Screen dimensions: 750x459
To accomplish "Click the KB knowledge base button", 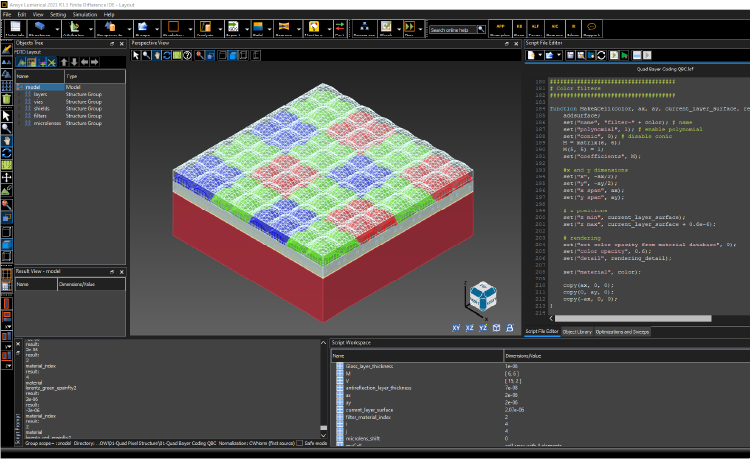I will coord(519,28).
